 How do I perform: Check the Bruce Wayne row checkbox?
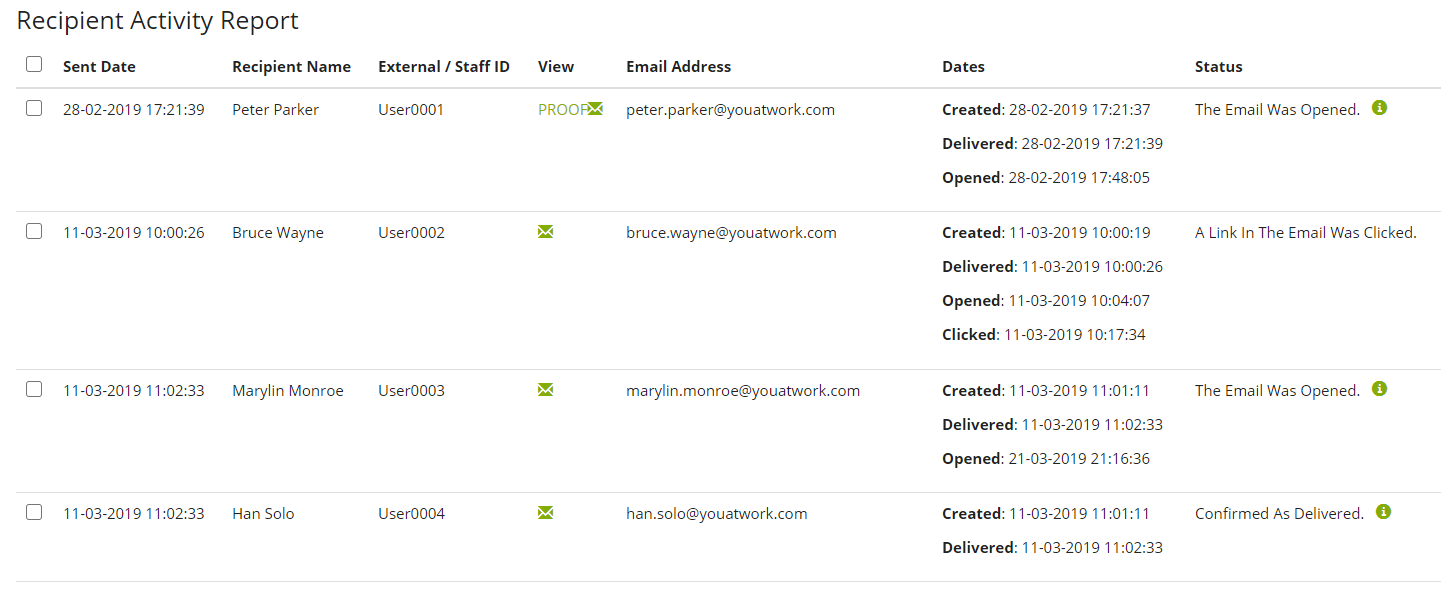click(34, 231)
